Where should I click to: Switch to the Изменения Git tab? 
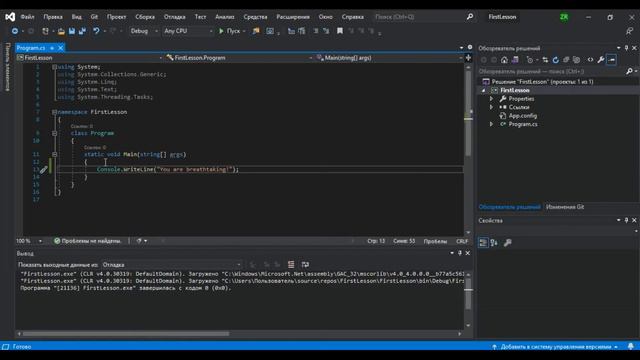(565, 207)
